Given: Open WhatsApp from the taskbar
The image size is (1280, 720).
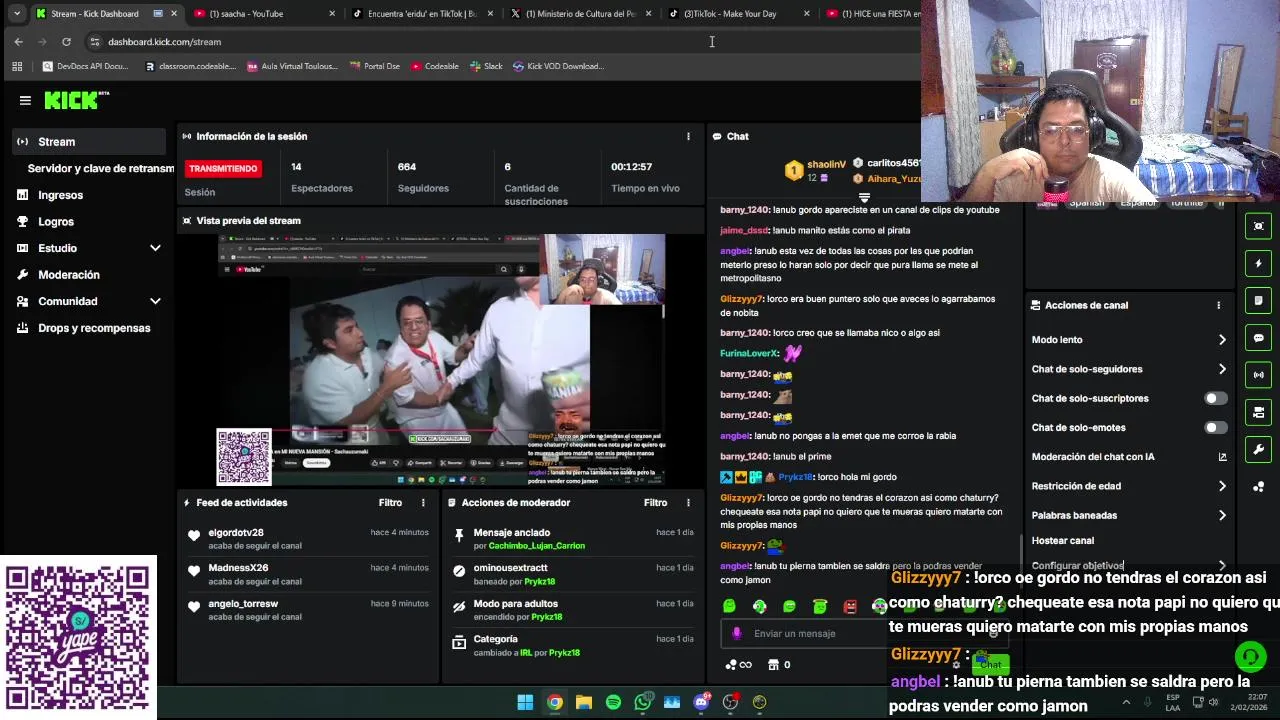Looking at the screenshot, I should pyautogui.click(x=643, y=702).
